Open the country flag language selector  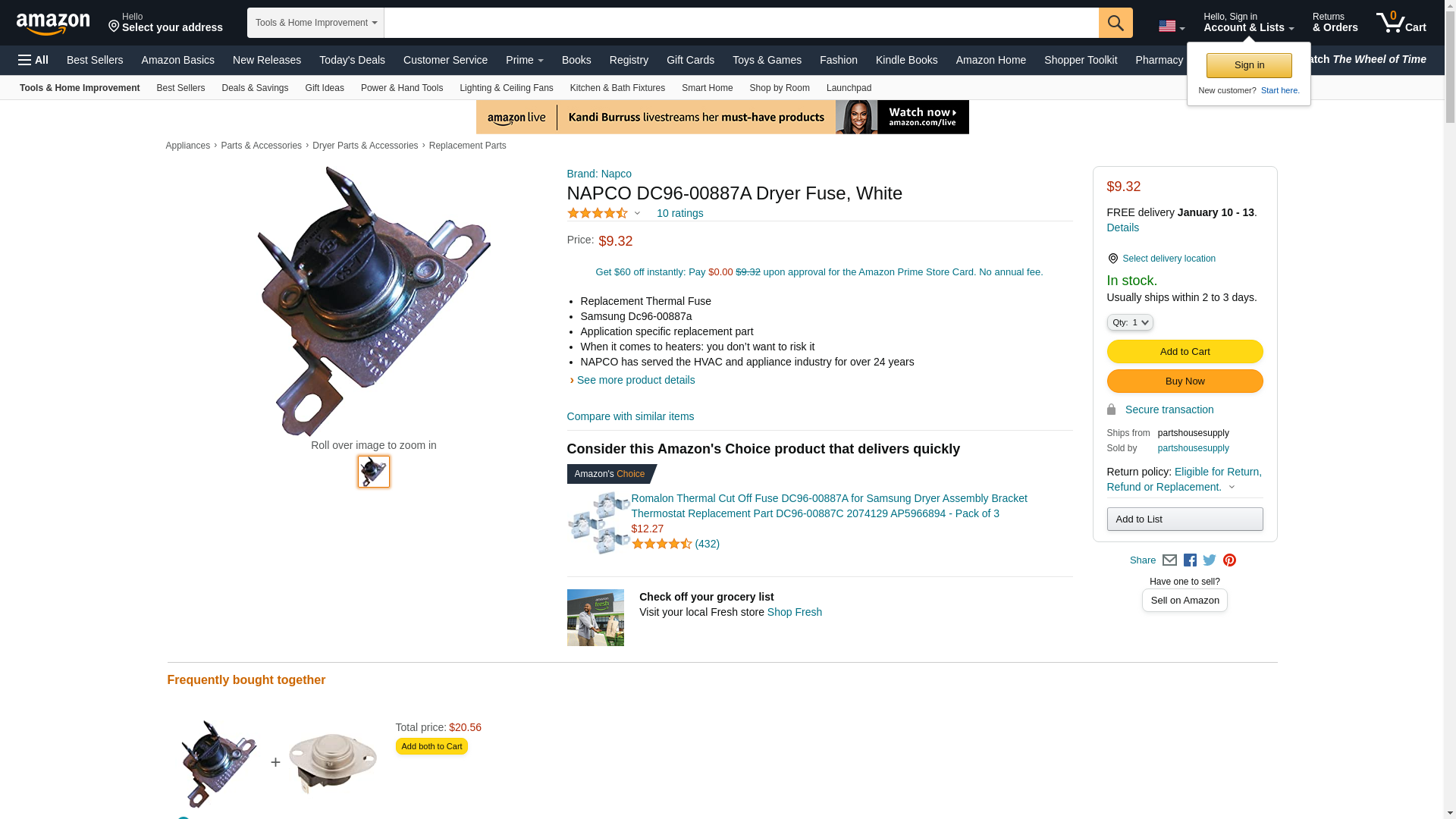[x=1171, y=27]
